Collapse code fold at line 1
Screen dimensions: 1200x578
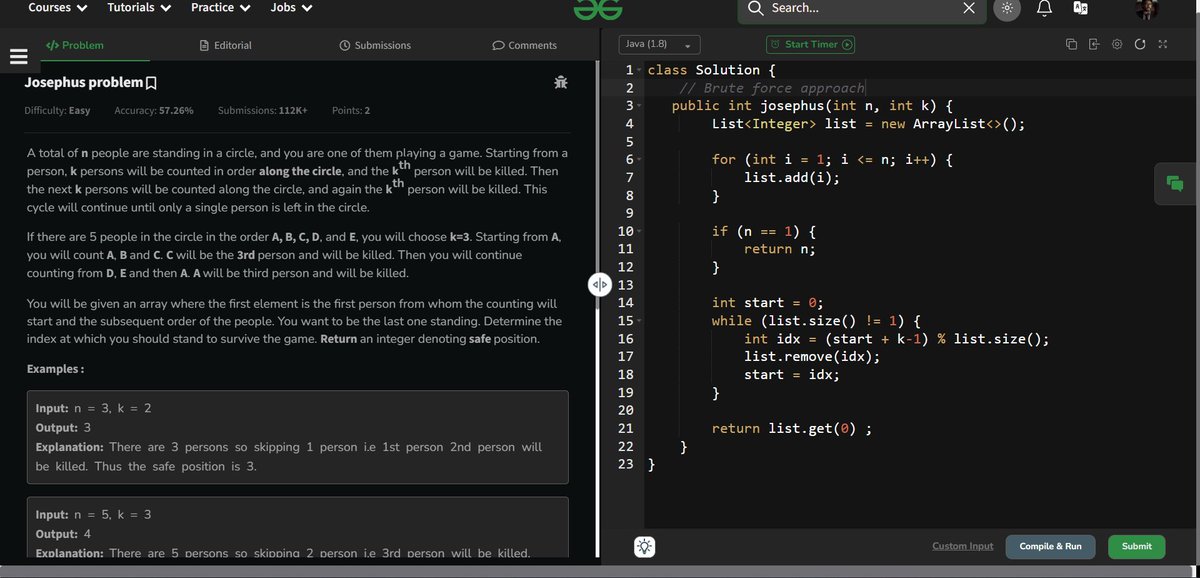[x=640, y=71]
